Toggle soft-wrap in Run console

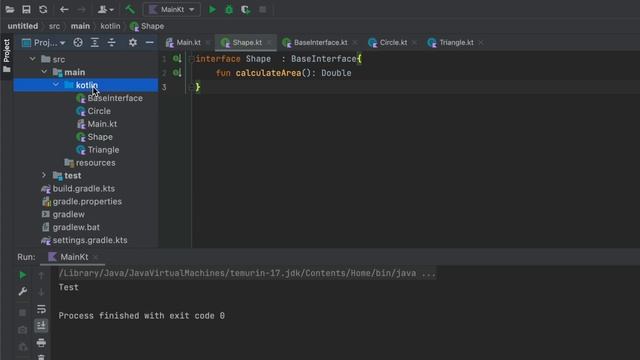tap(41, 309)
